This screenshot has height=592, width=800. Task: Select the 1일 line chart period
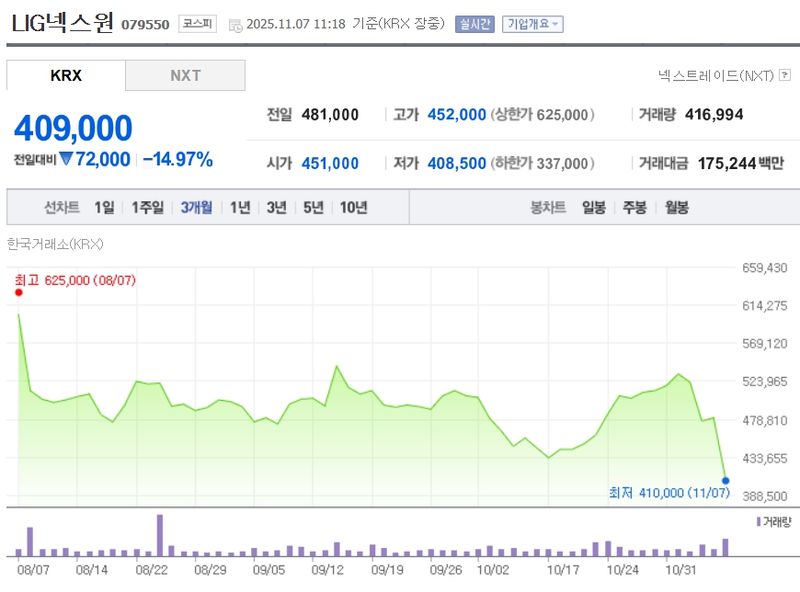click(x=104, y=208)
